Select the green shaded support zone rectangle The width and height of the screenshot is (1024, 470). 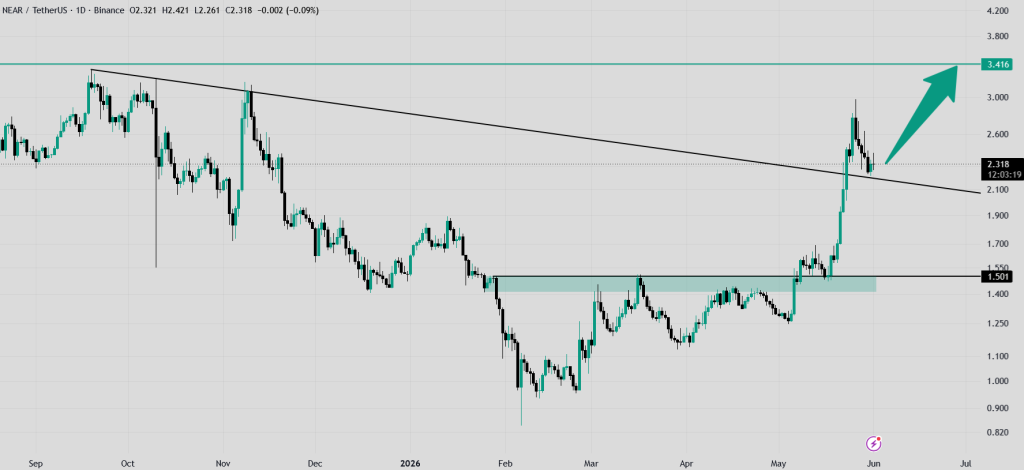(684, 284)
